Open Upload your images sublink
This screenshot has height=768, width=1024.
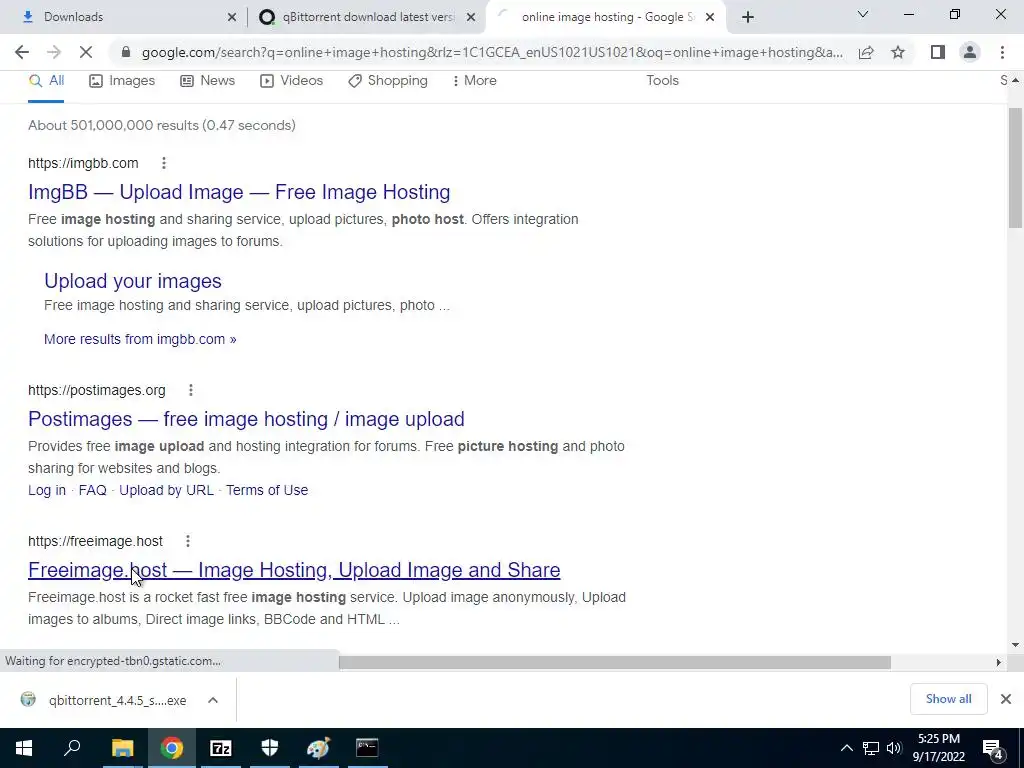click(133, 281)
